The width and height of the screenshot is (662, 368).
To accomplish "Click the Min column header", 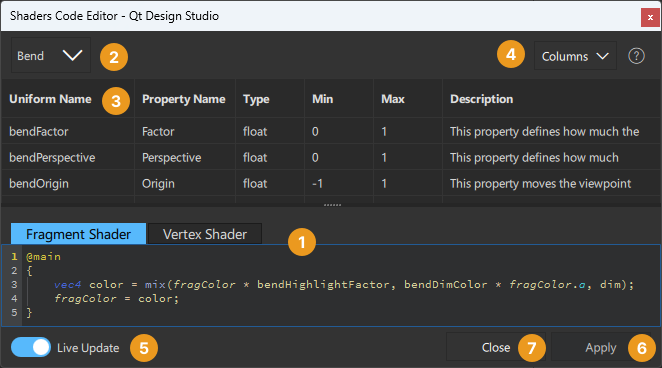I will coord(339,99).
